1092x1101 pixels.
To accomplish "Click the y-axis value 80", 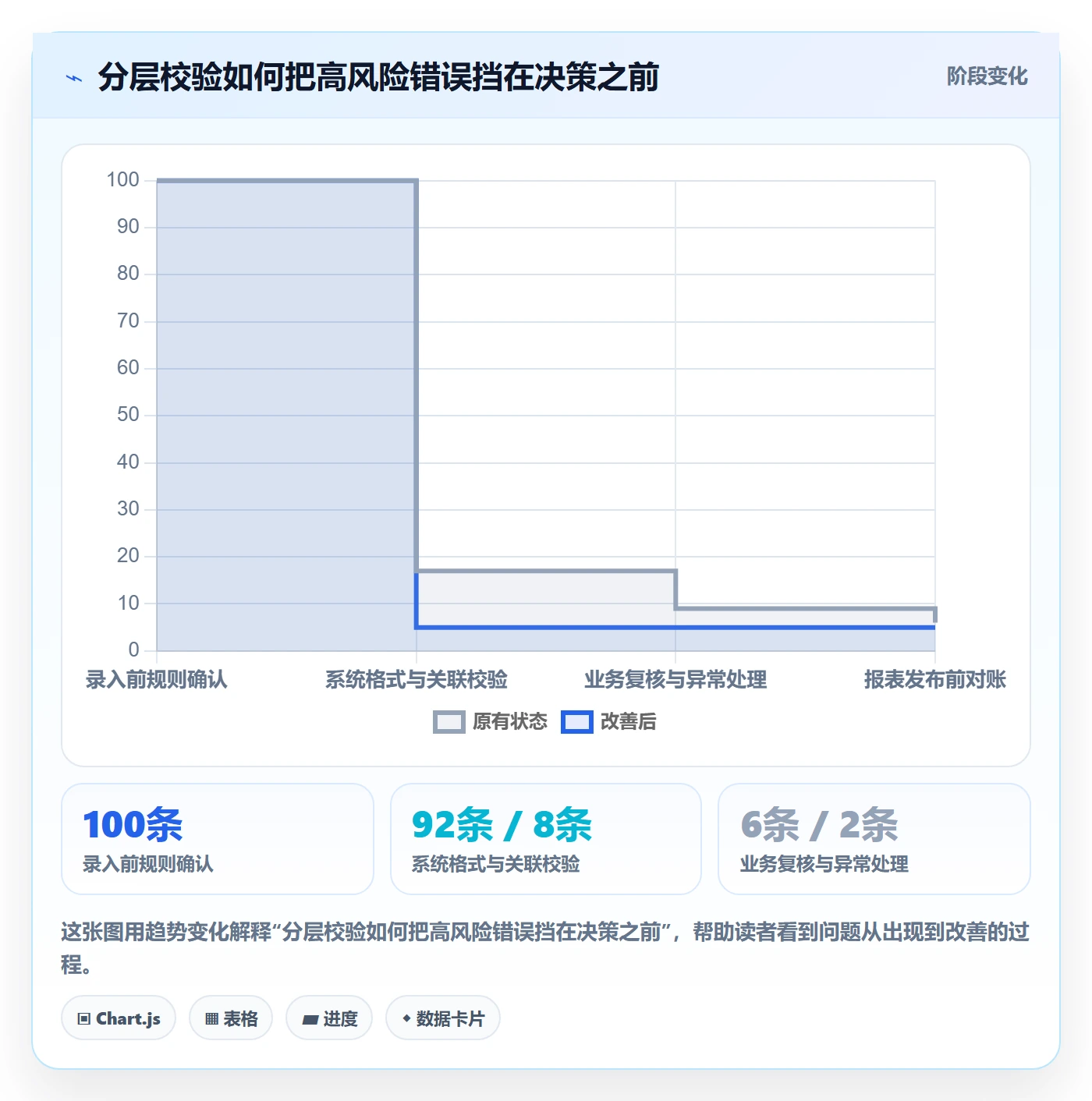I will (x=128, y=274).
